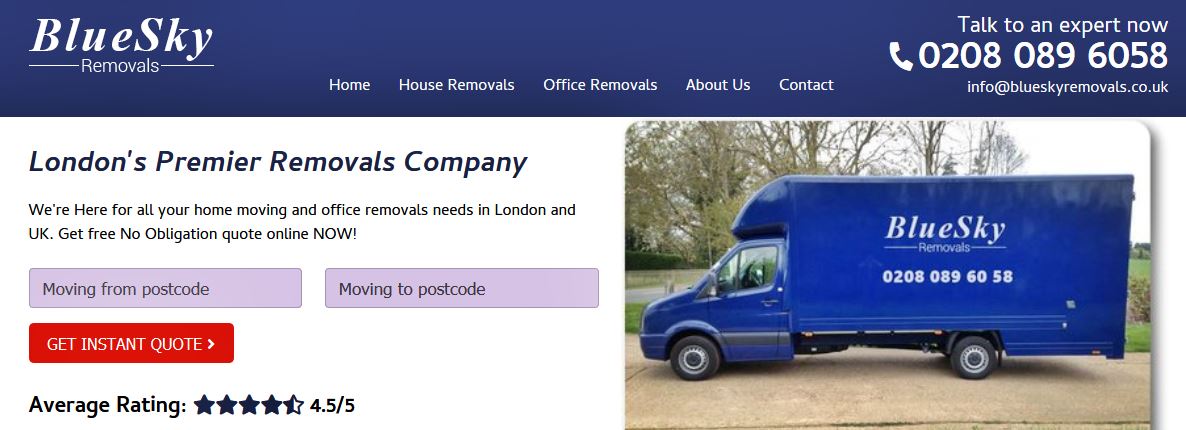Call the 0208 089 6058 number link
1186x430 pixels.
pyautogui.click(x=1043, y=56)
